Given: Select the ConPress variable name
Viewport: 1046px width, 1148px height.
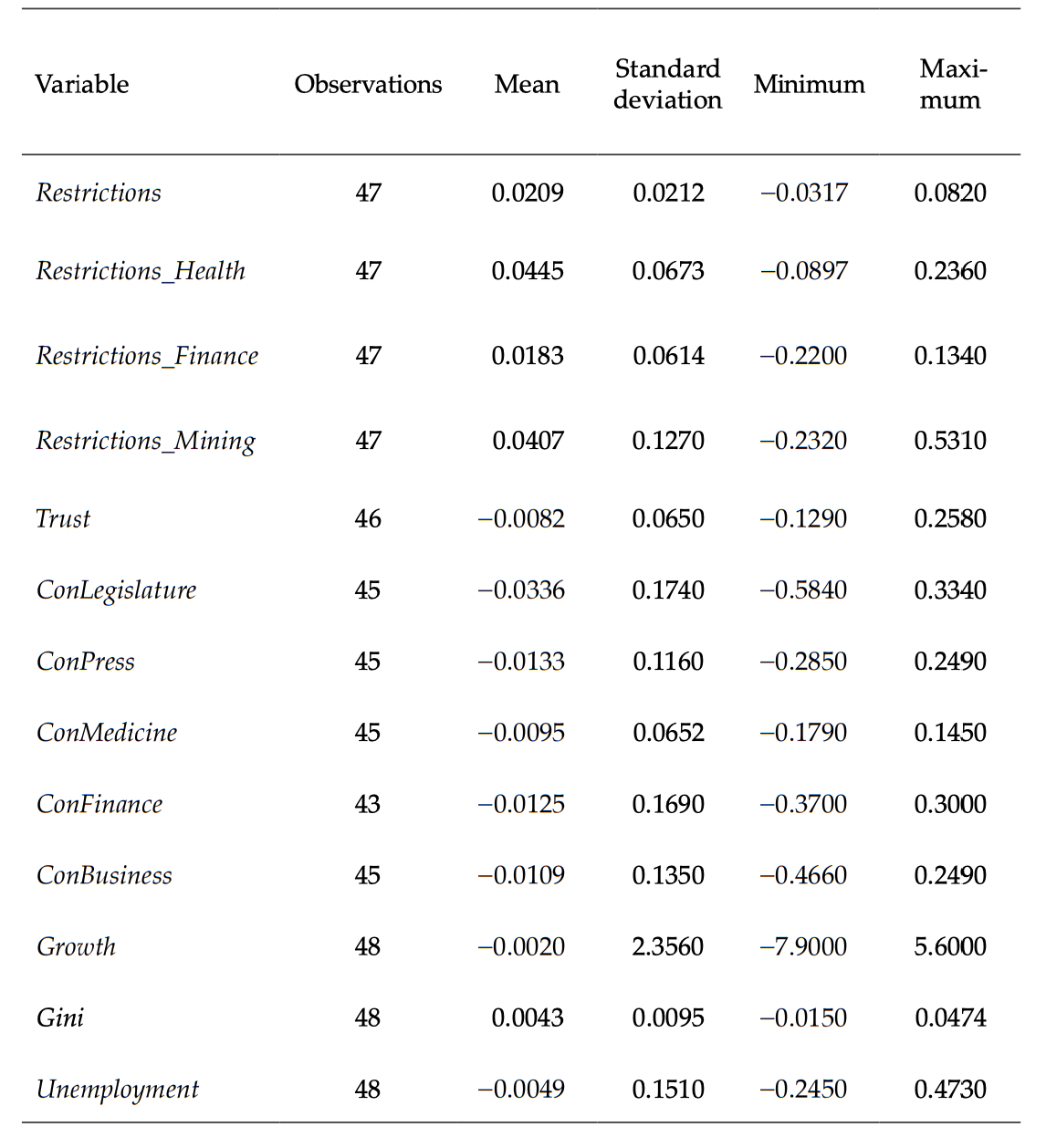Looking at the screenshot, I should tap(85, 662).
